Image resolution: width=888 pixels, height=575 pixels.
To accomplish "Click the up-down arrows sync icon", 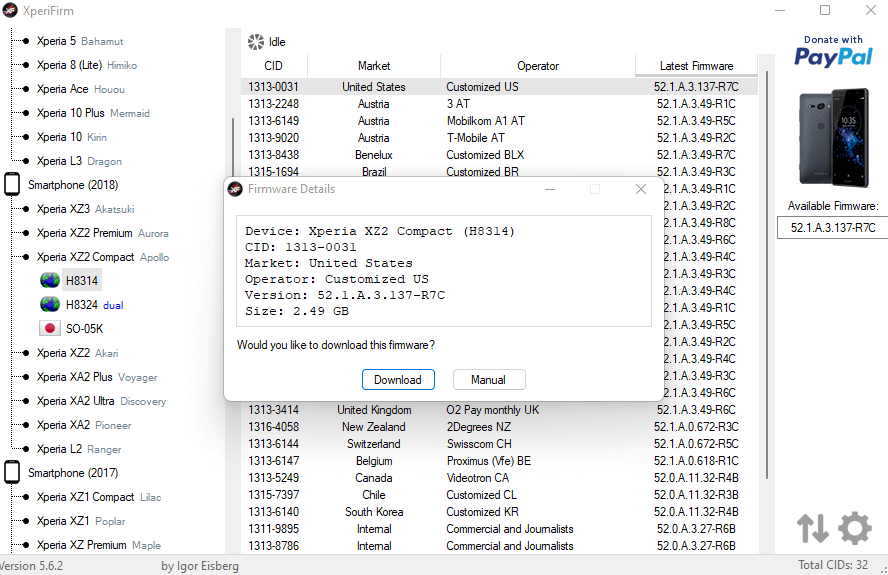I will pos(813,528).
